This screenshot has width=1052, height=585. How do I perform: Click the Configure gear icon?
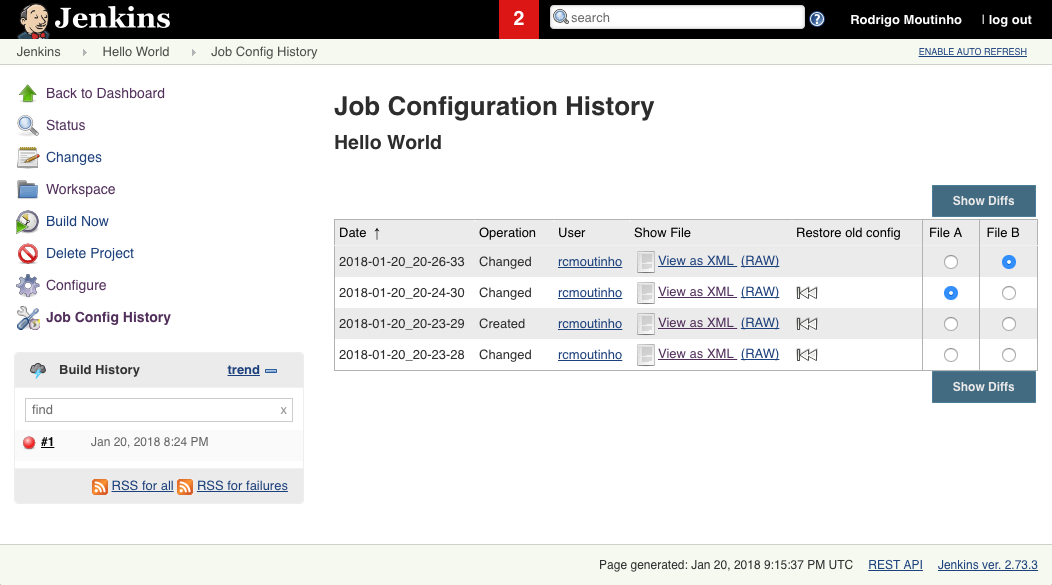28,285
